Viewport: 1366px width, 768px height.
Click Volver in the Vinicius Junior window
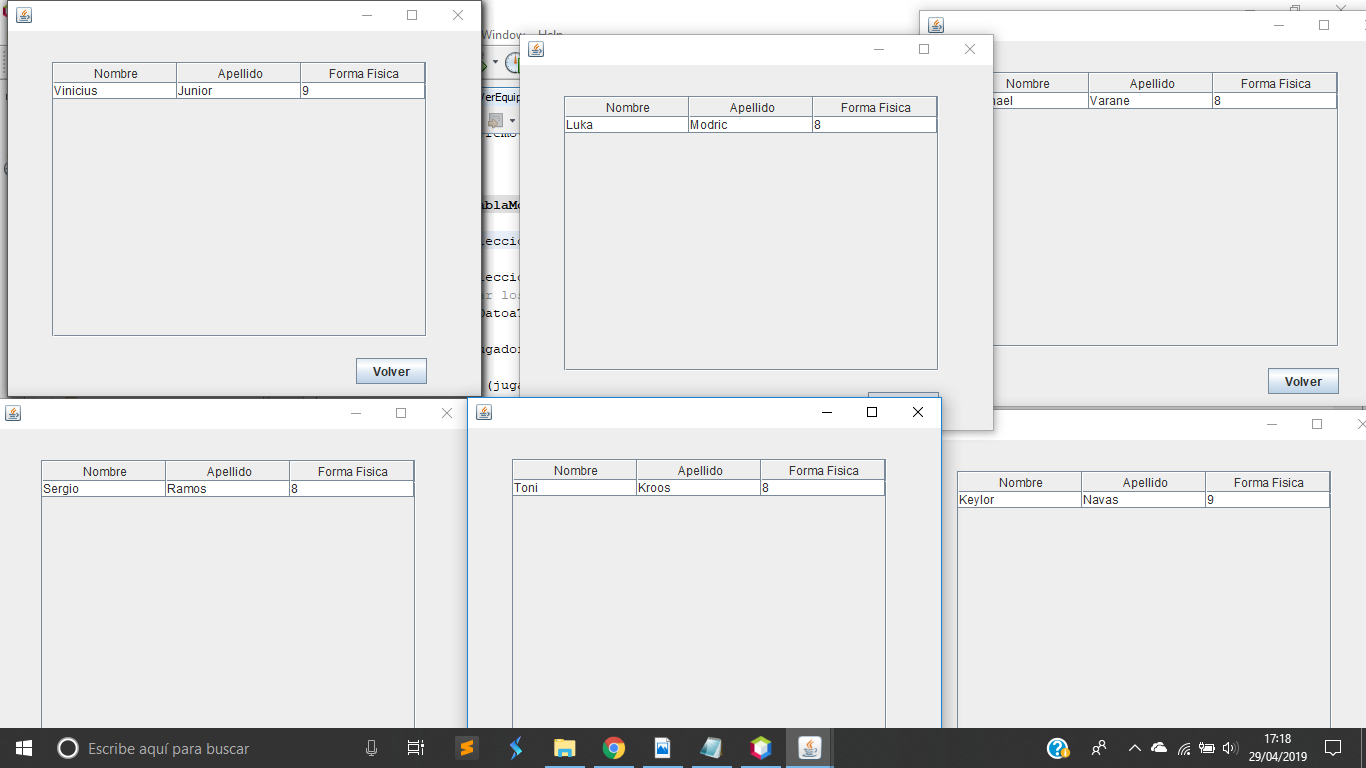coord(391,371)
